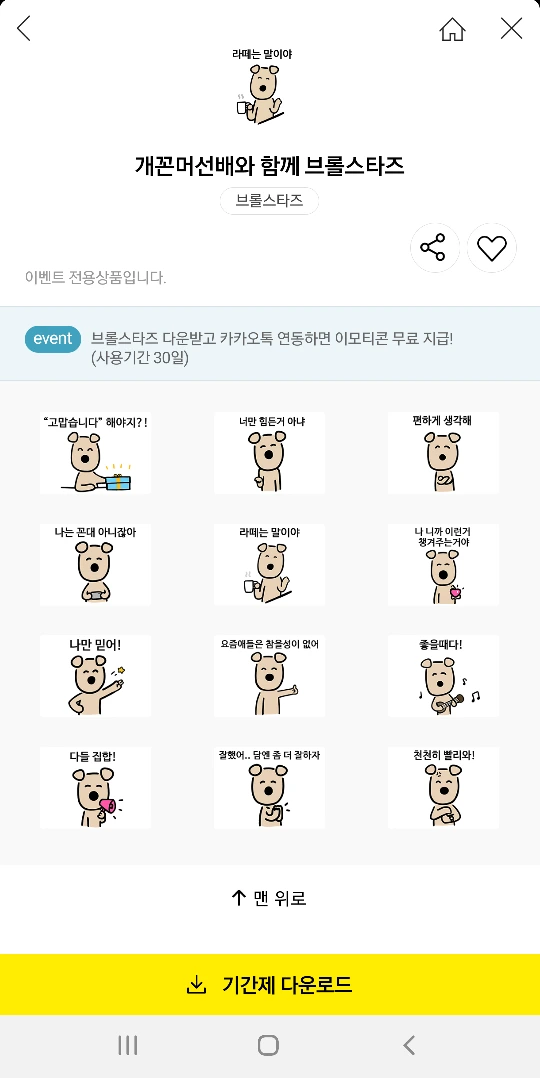Tap the back arrow at top left

pos(24,29)
